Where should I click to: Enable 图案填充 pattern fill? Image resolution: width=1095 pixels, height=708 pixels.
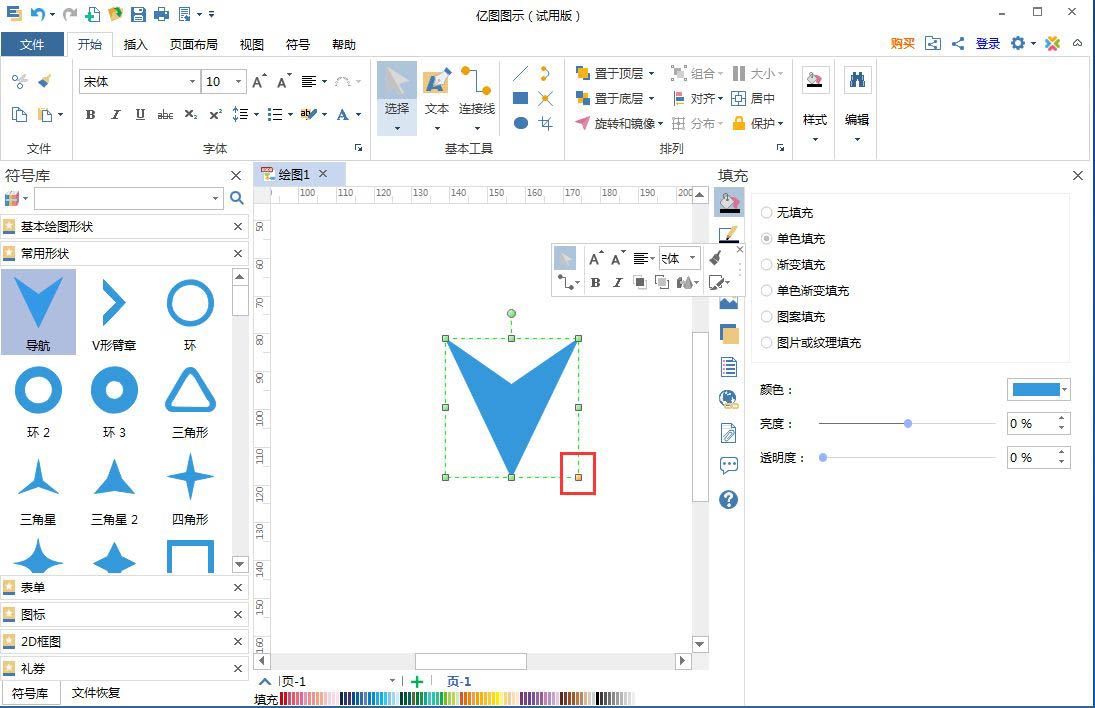click(x=767, y=316)
